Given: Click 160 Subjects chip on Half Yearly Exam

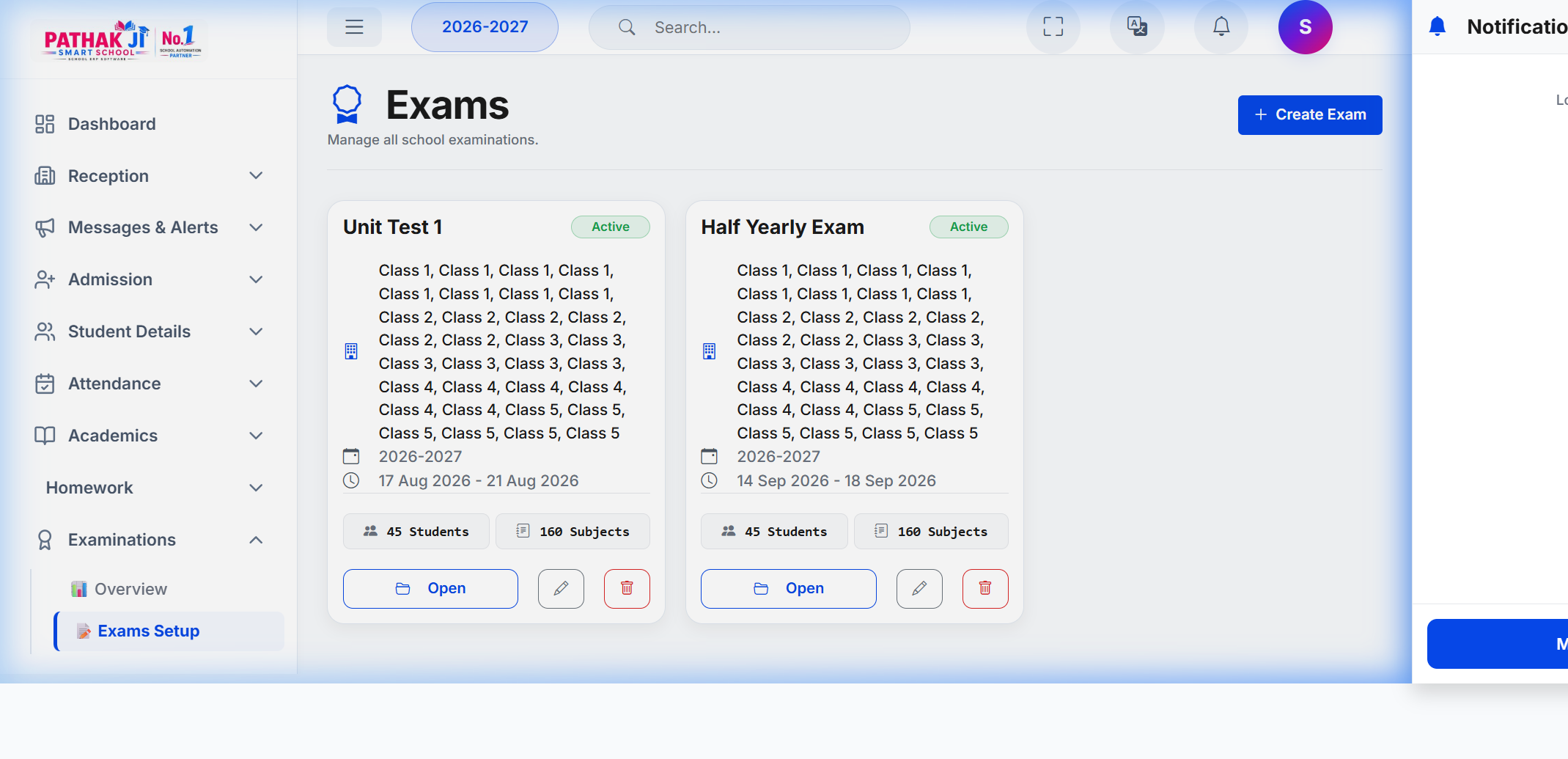Looking at the screenshot, I should [x=931, y=532].
